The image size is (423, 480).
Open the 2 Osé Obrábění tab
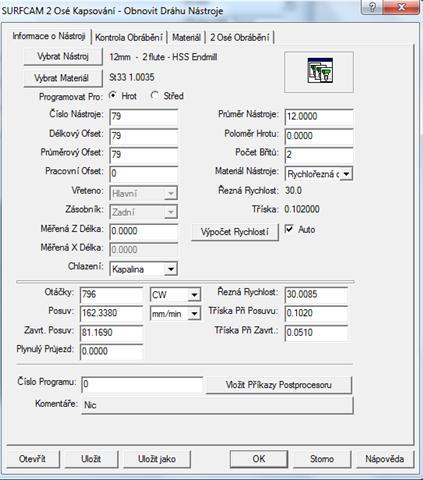click(240, 37)
